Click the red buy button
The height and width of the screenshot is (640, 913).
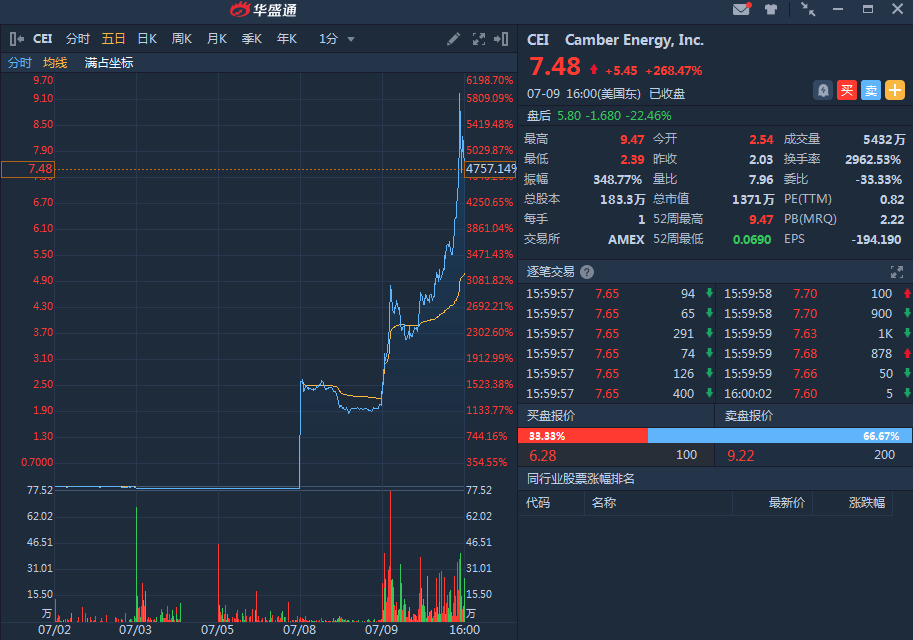coord(847,90)
